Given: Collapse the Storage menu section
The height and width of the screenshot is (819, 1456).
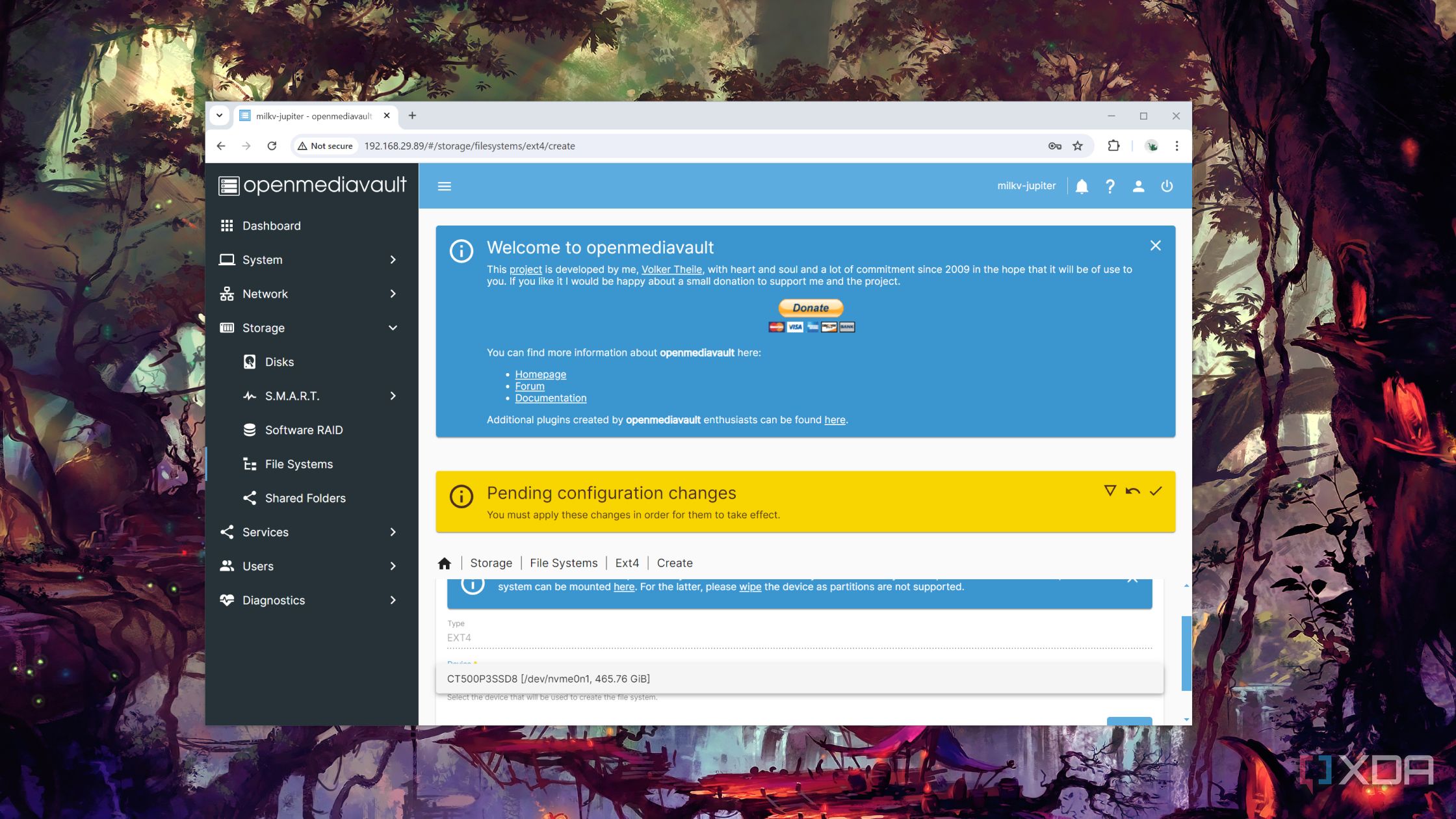Looking at the screenshot, I should pyautogui.click(x=311, y=328).
